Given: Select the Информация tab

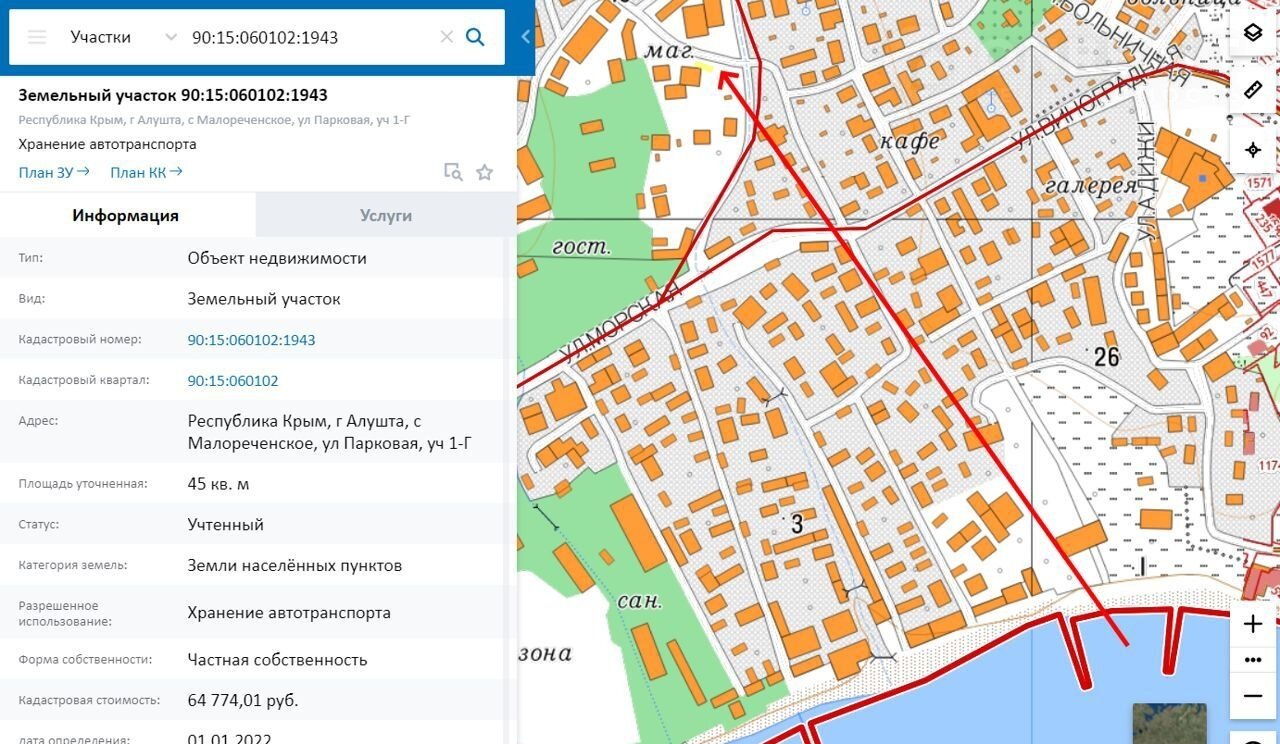Looking at the screenshot, I should (126, 215).
